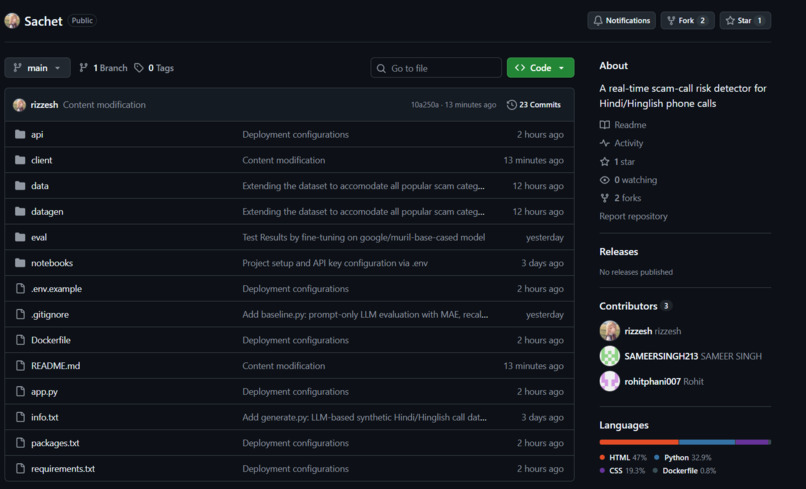Click the orange HTML segment of the language bar
Screen dimensions: 806x489
coord(639,442)
